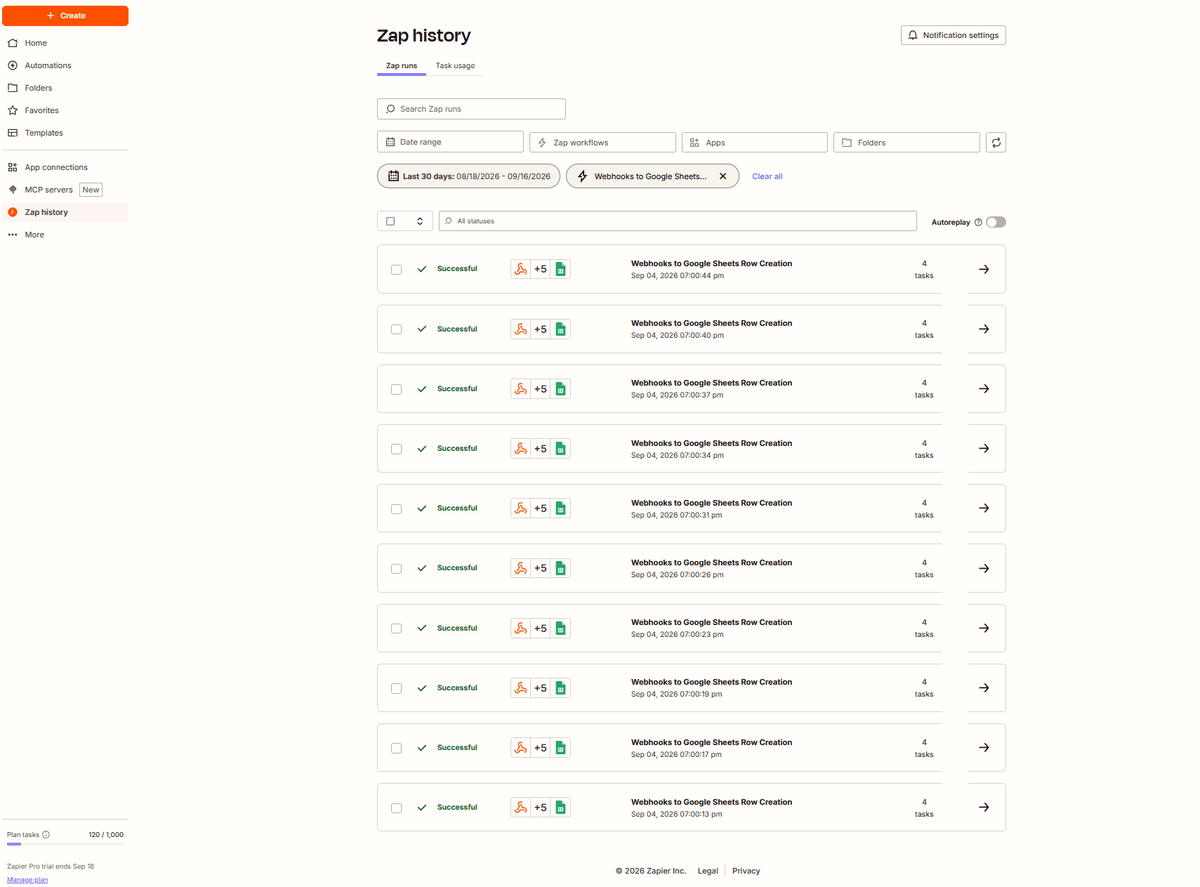Open Notification settings
The height and width of the screenshot is (887, 1200).
pos(953,35)
